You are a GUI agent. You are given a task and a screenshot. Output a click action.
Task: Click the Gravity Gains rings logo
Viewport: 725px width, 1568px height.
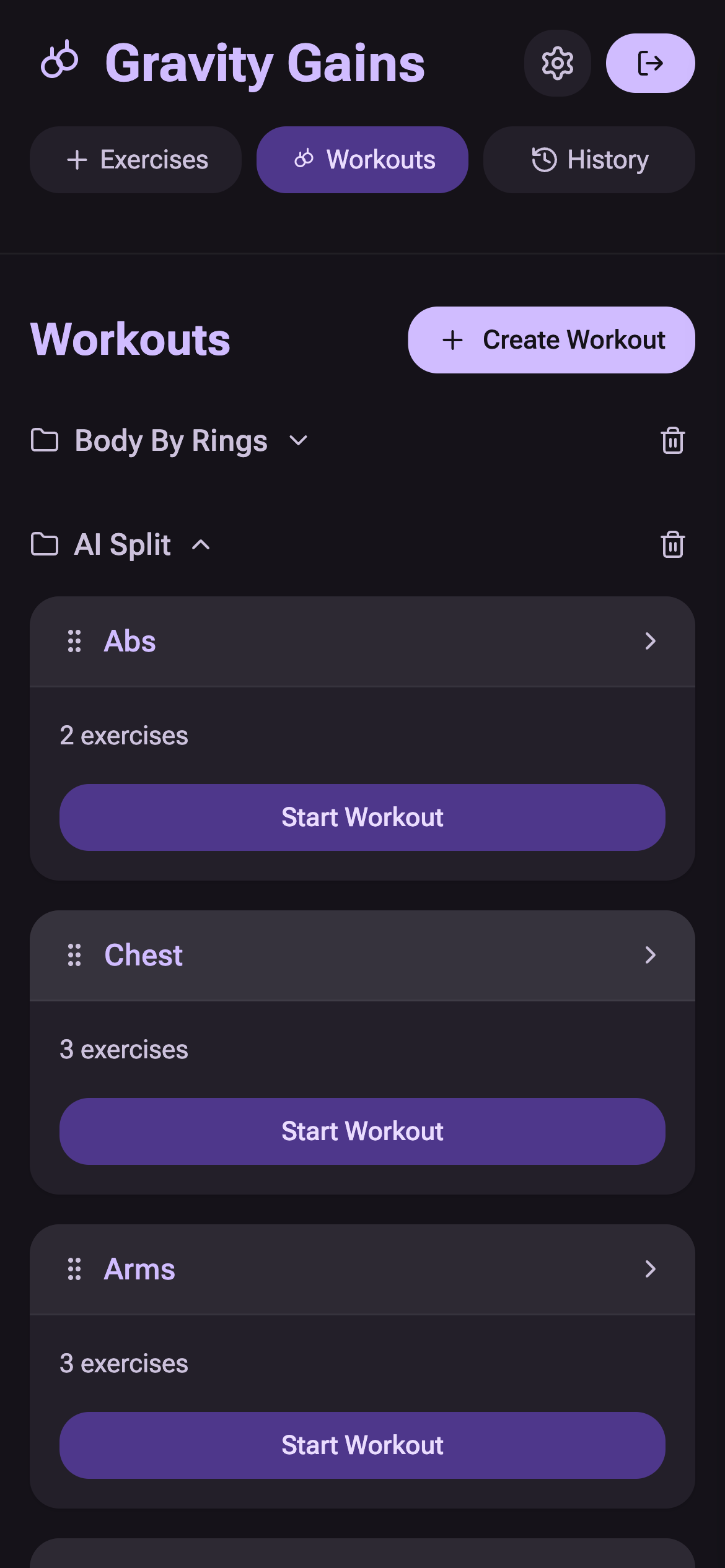coord(60,61)
